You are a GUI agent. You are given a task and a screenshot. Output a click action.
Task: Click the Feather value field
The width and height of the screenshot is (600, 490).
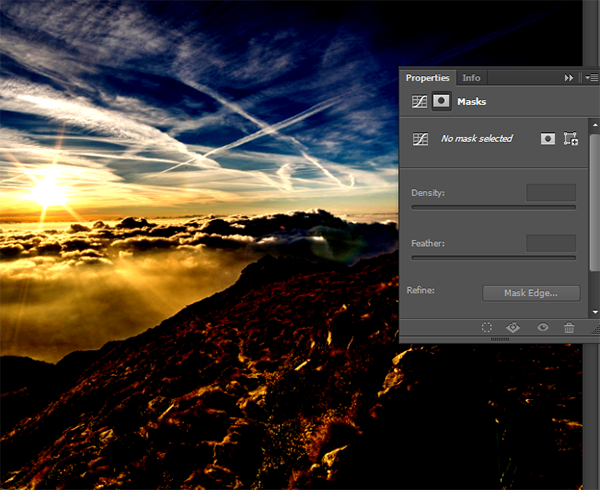[x=551, y=243]
